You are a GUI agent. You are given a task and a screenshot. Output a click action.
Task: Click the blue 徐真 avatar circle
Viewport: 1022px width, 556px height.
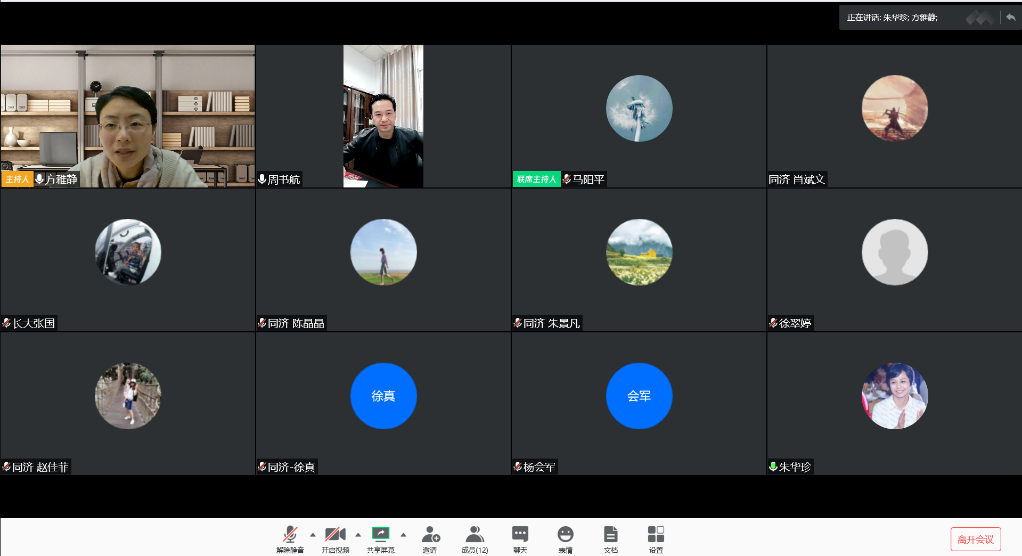click(x=383, y=396)
